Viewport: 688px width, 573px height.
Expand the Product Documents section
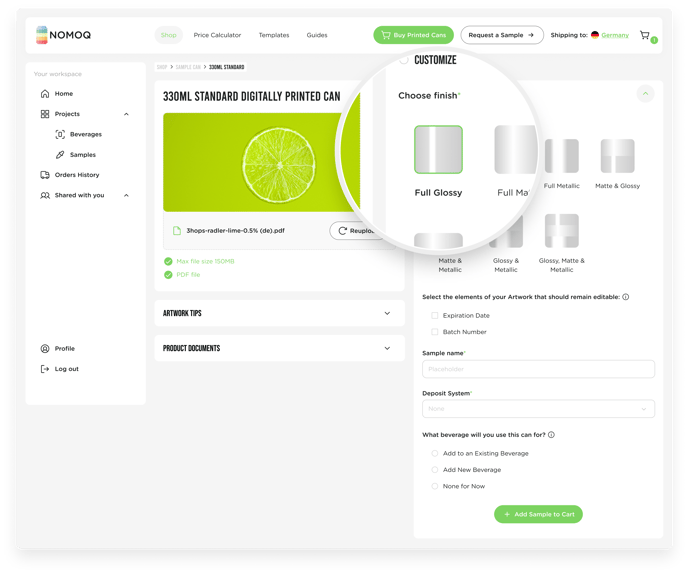tap(280, 348)
